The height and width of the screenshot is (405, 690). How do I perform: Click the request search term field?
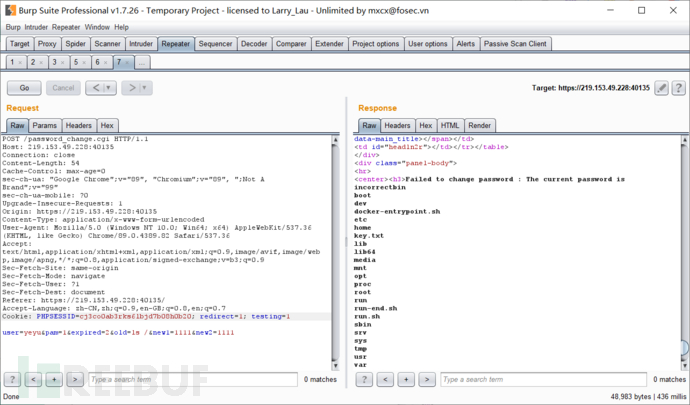[193, 379]
